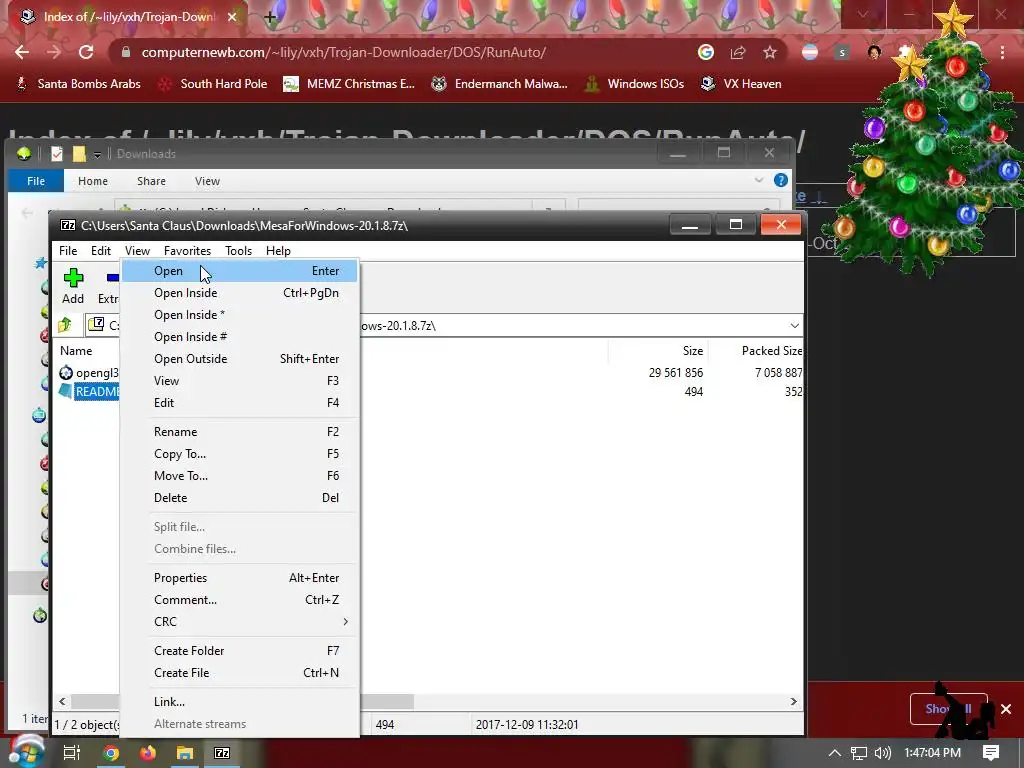The height and width of the screenshot is (768, 1024).
Task: Open Endermanch Malware bookmark
Action: tap(500, 84)
